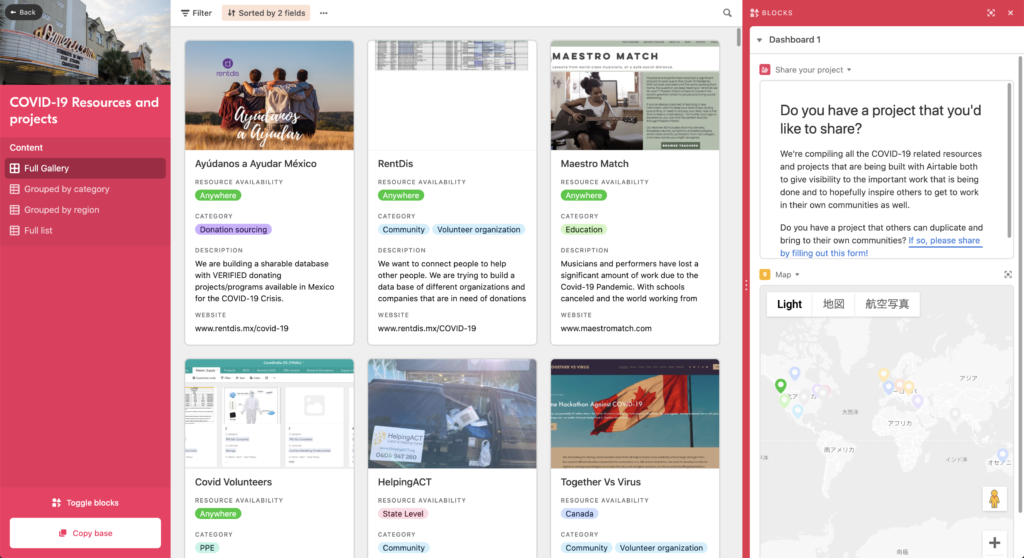This screenshot has width=1024, height=558.
Task: Click the search magnifier icon
Action: (x=727, y=13)
